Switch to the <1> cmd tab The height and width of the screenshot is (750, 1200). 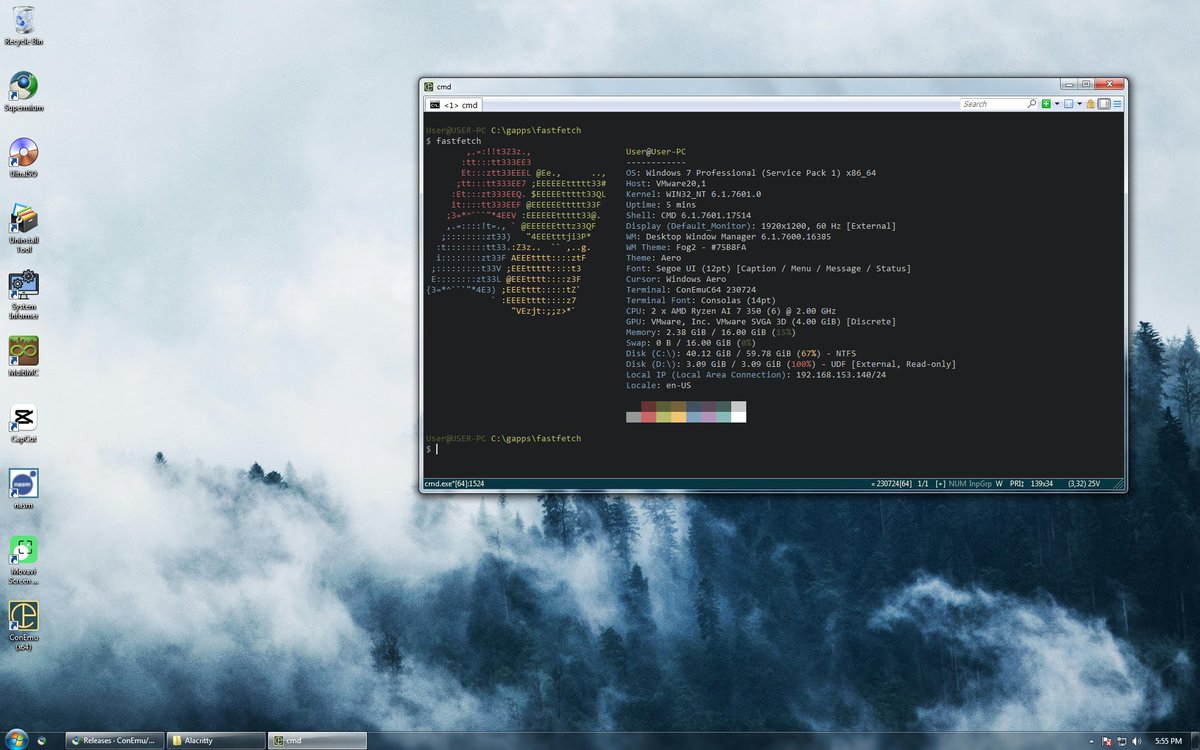pos(453,104)
